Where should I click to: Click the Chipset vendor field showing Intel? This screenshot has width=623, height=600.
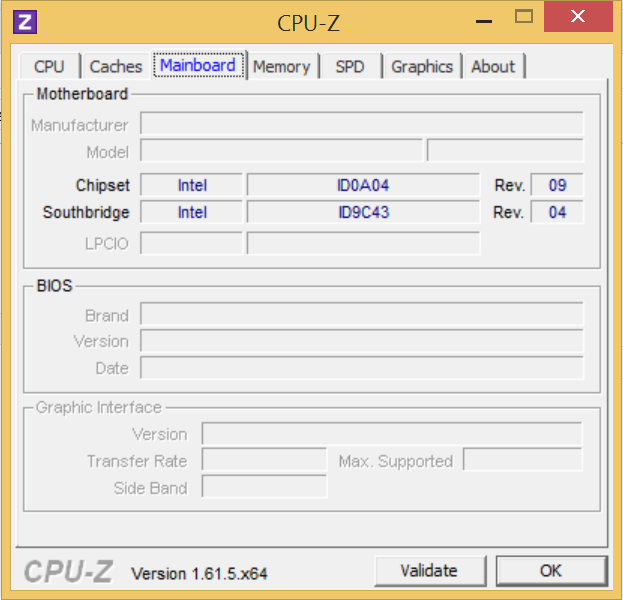point(192,185)
